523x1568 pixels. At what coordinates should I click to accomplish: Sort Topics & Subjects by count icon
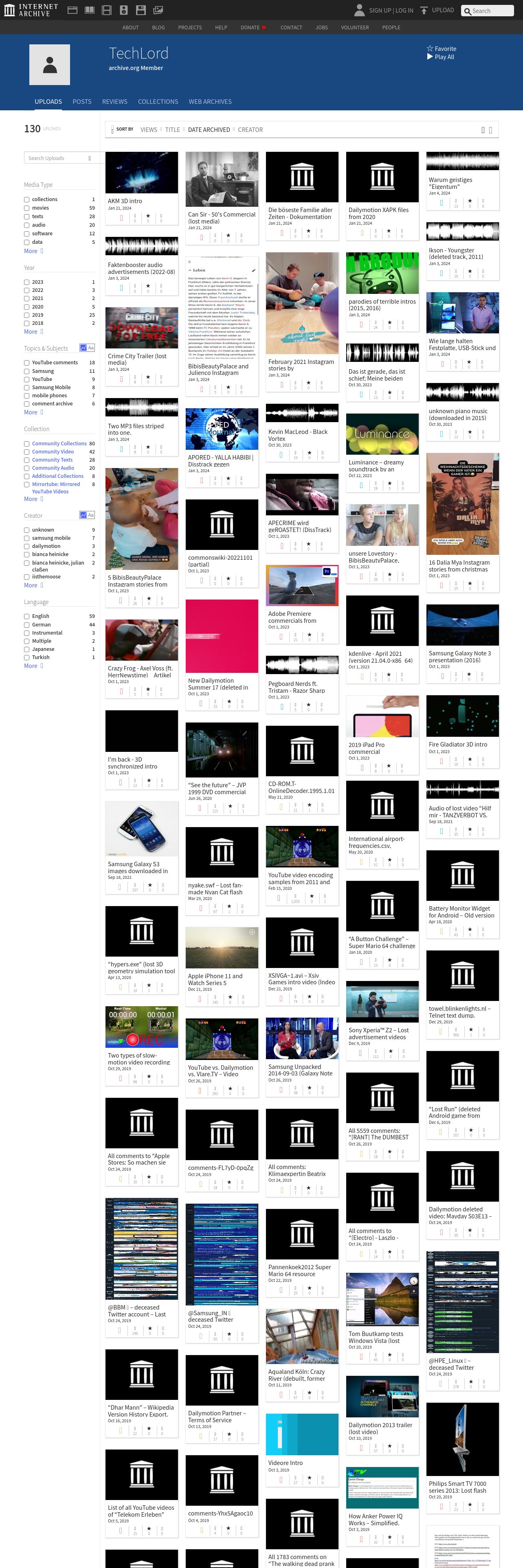84,348
